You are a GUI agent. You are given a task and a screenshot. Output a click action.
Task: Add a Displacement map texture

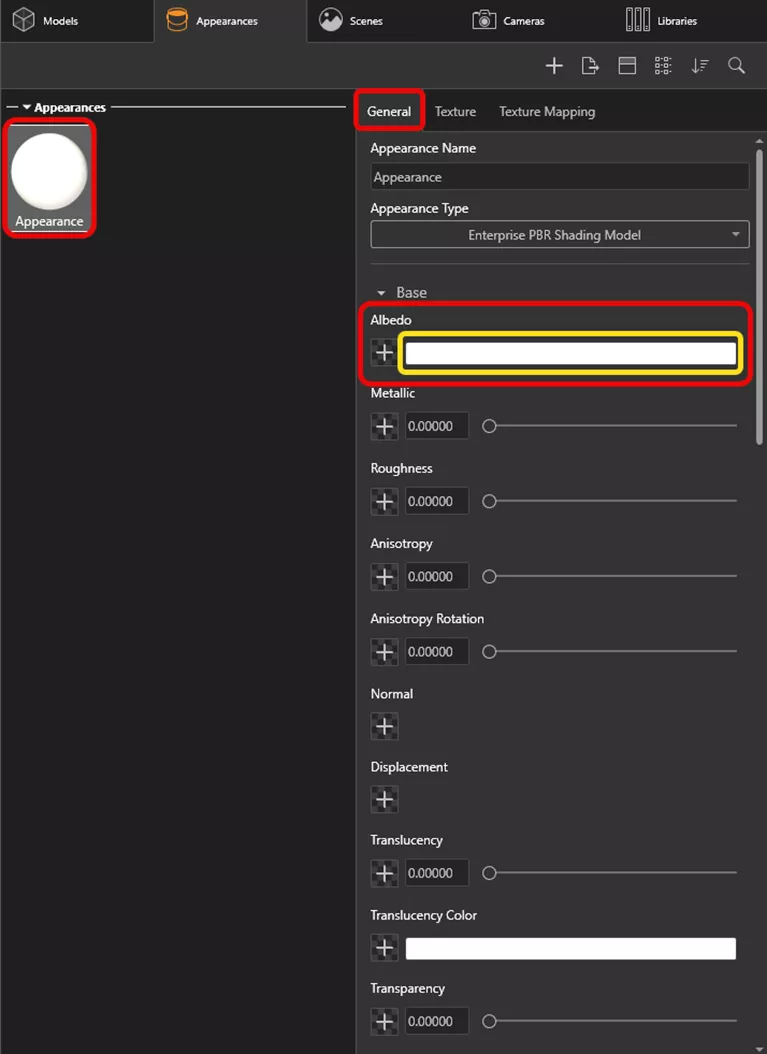pos(384,799)
